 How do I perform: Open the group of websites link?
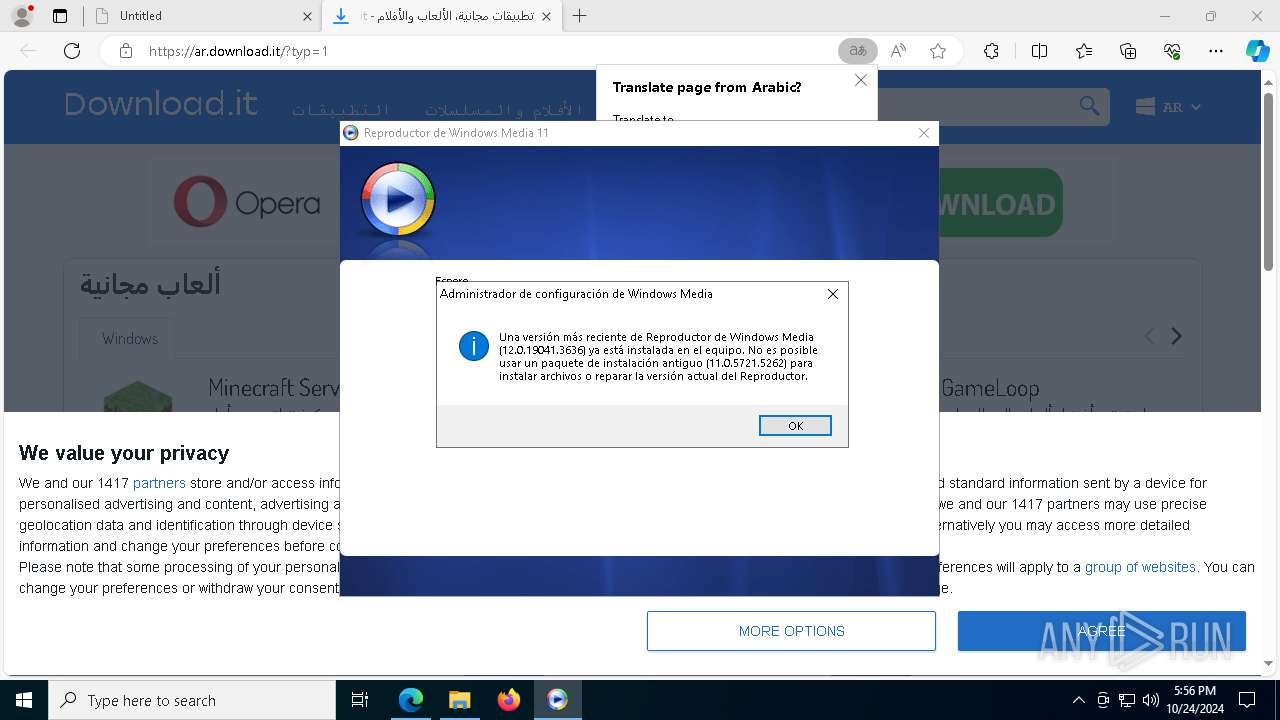(x=1140, y=567)
